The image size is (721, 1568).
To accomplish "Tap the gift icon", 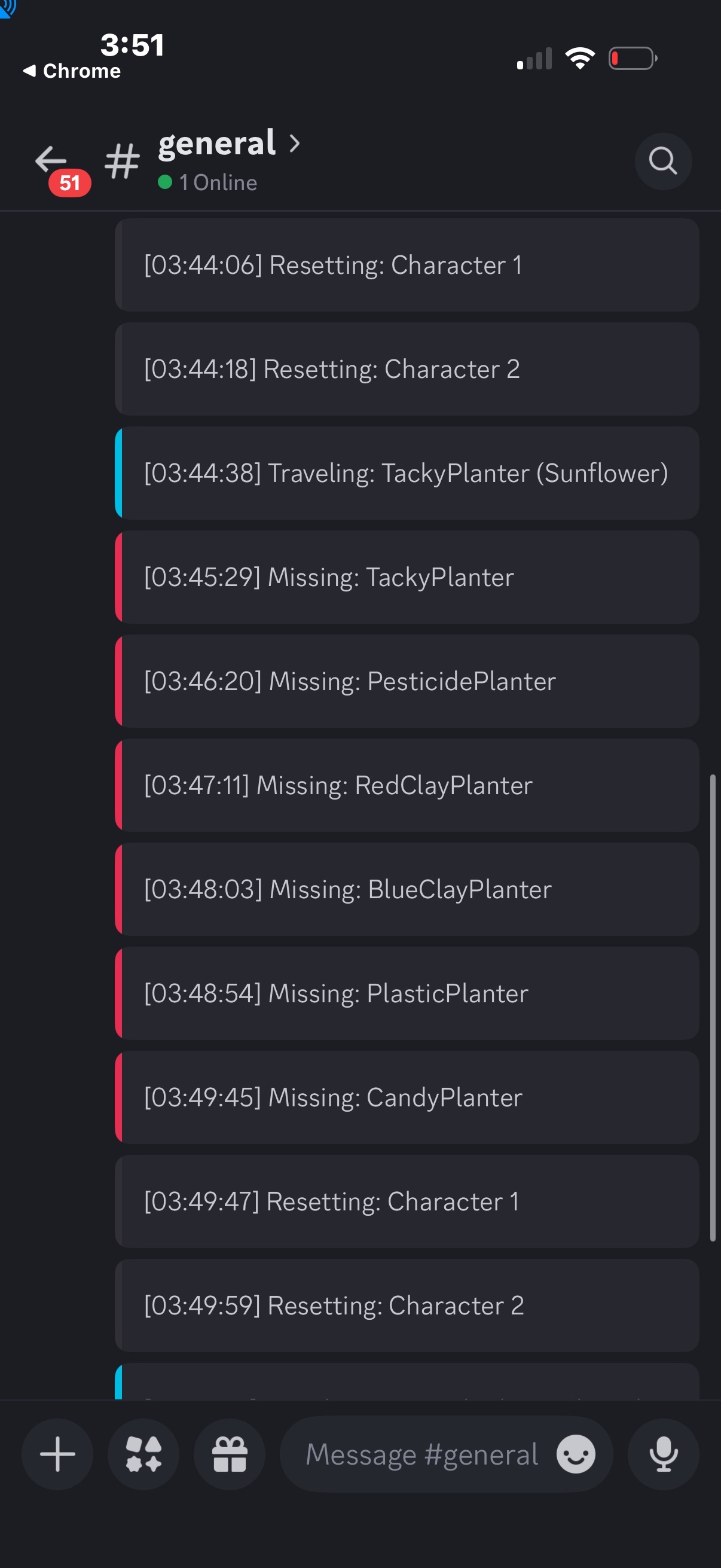I will pyautogui.click(x=230, y=1454).
